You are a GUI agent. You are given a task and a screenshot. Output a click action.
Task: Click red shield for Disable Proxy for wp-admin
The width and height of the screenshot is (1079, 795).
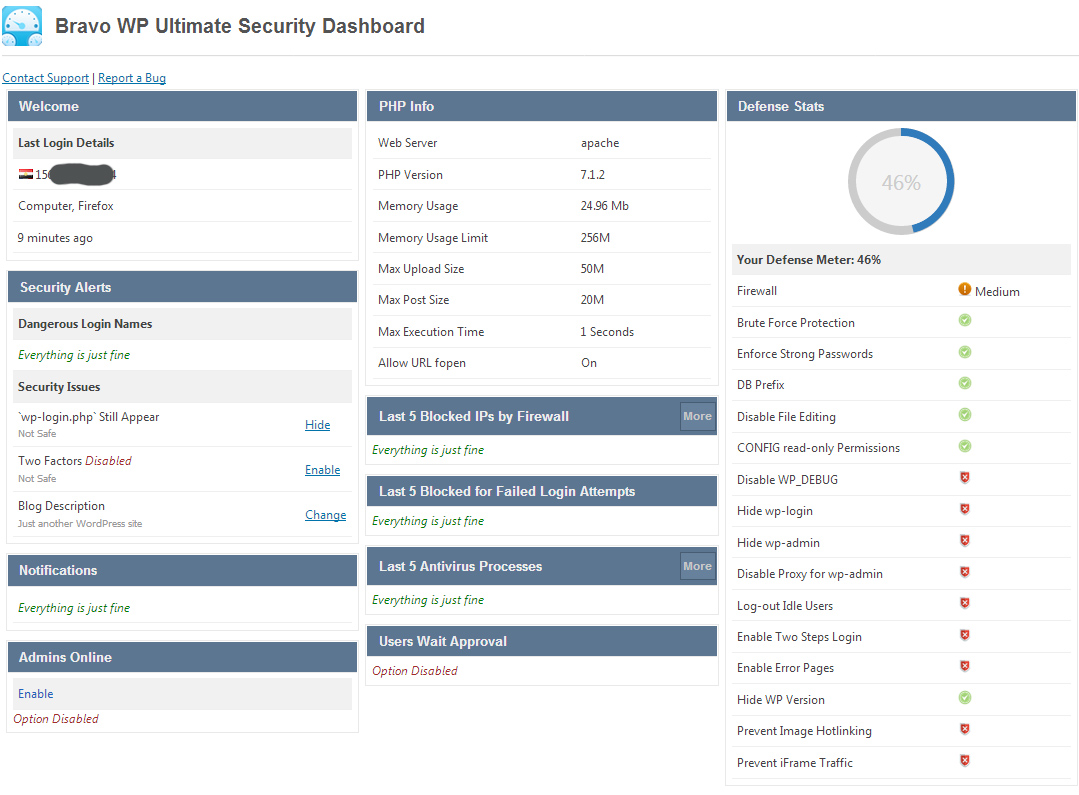click(965, 572)
